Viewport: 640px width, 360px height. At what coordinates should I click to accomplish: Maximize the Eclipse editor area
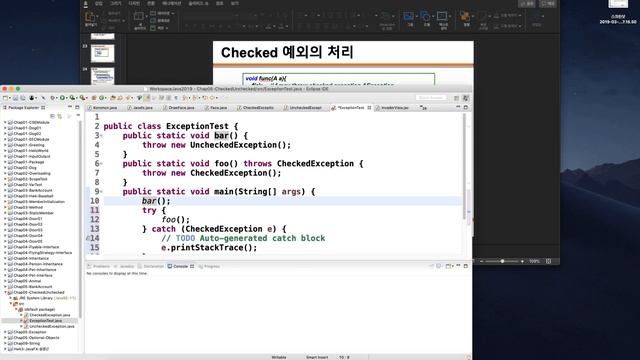pos(466,107)
